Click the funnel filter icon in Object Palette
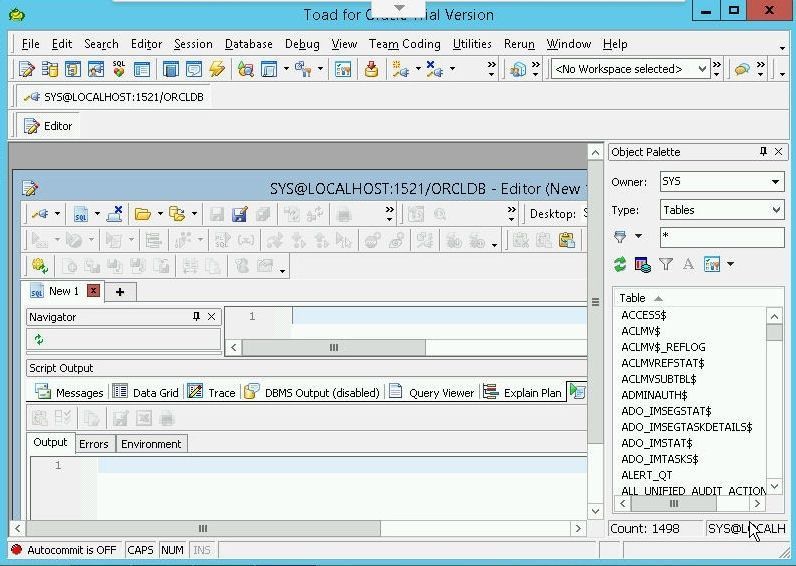The width and height of the screenshot is (796, 566). pyautogui.click(x=666, y=264)
